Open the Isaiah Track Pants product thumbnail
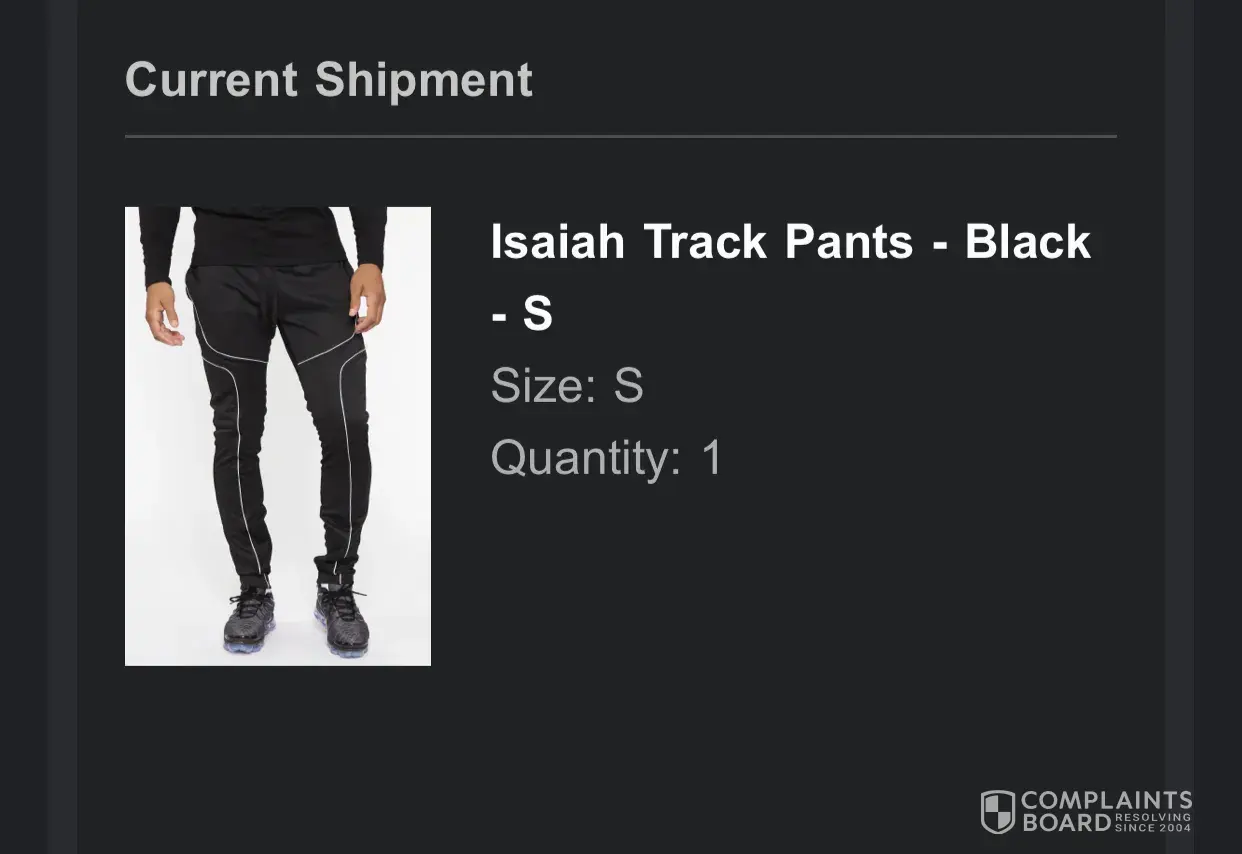1242x854 pixels. 277,436
